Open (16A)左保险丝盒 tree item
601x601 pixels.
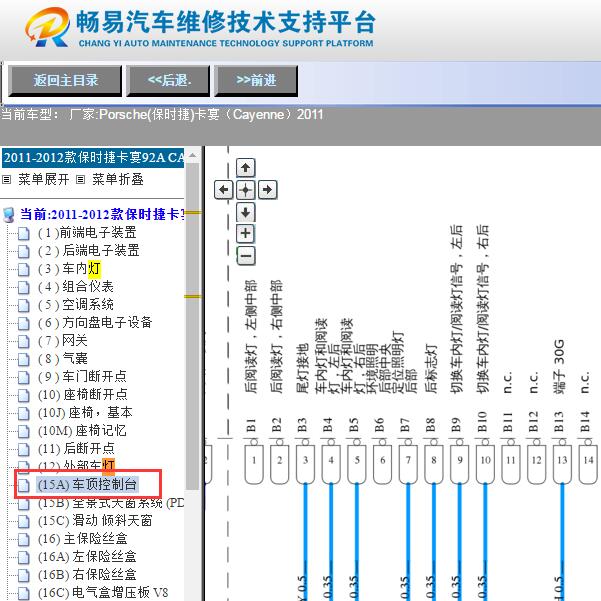pos(87,557)
